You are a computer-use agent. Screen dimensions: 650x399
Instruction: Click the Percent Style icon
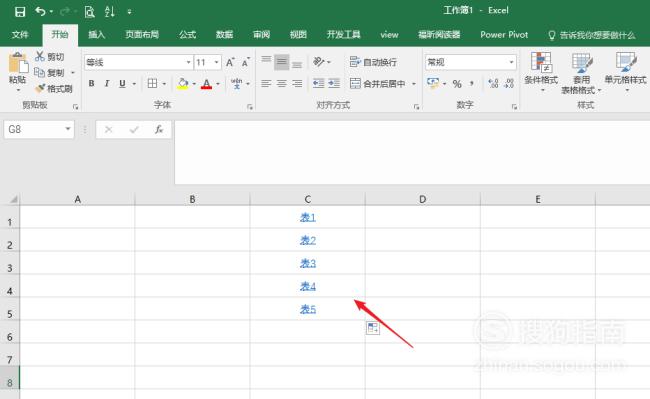coord(457,84)
